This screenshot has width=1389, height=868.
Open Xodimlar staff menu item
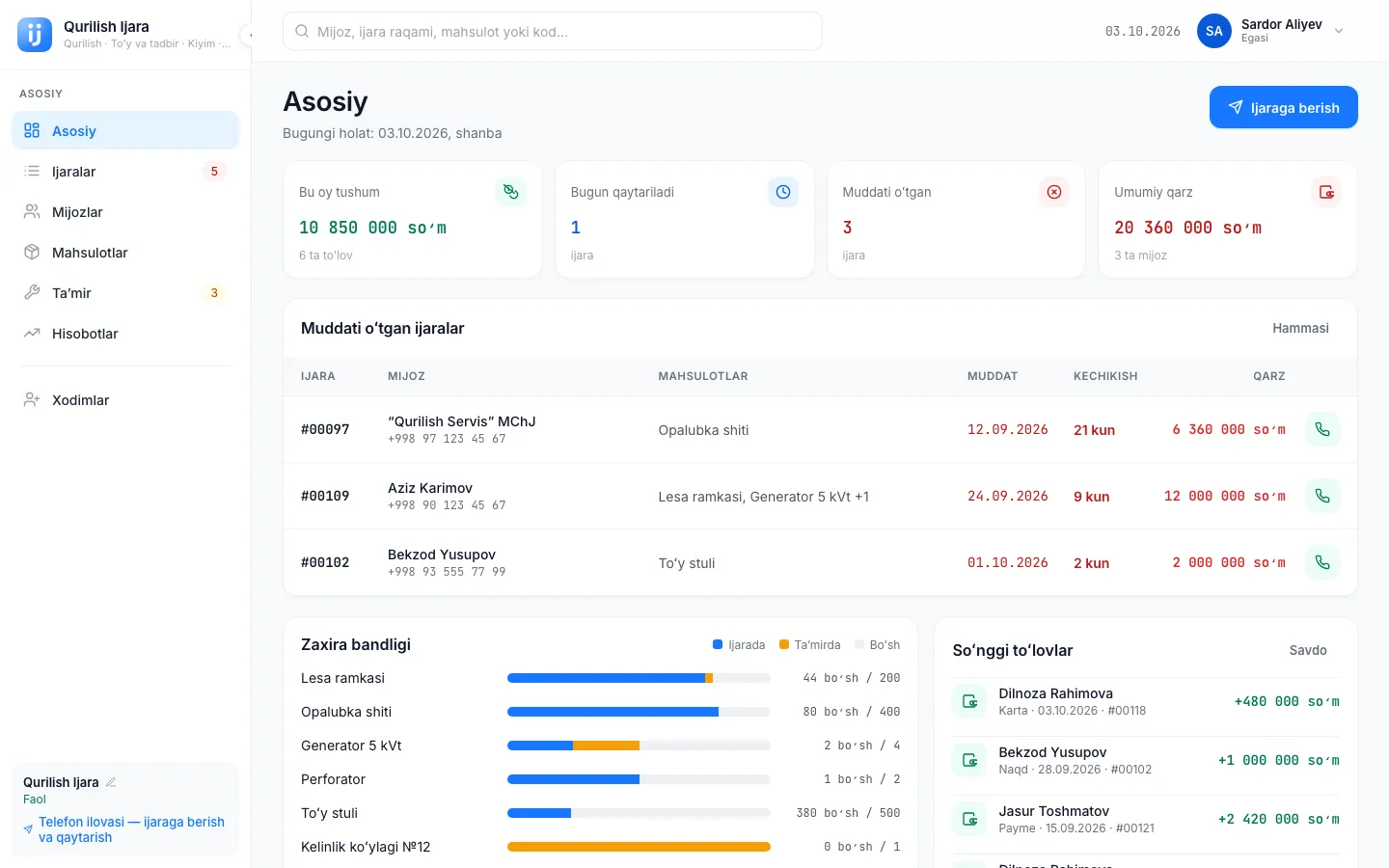tap(125, 400)
